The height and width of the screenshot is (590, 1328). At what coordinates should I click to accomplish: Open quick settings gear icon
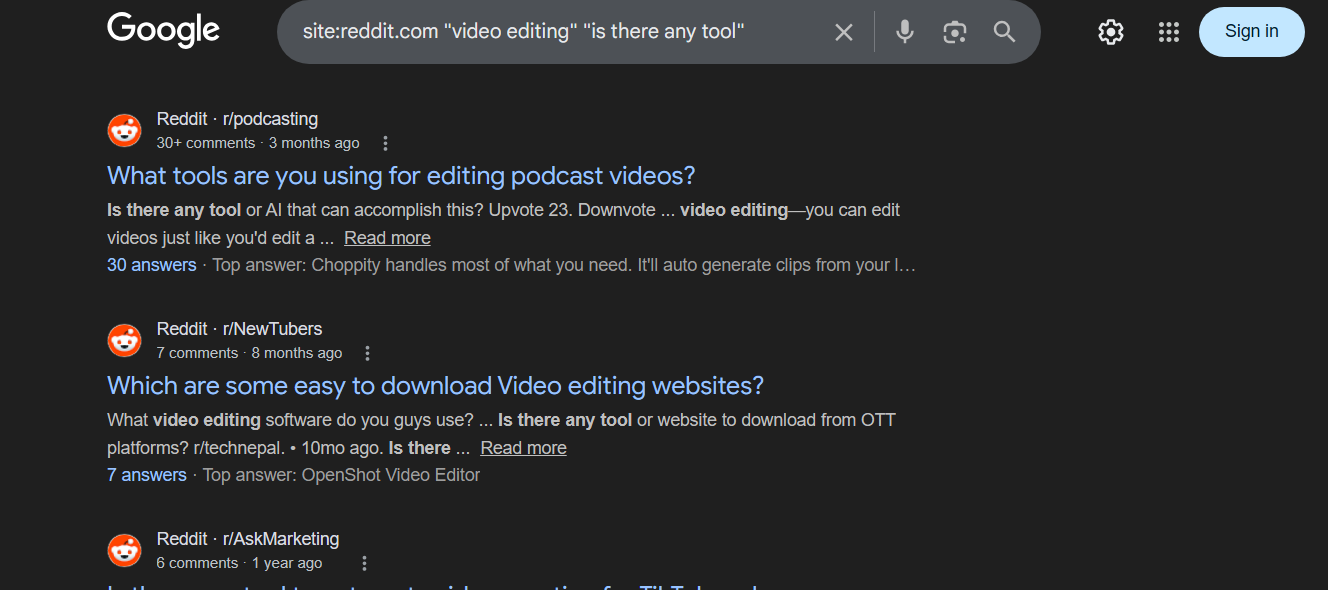pyautogui.click(x=1111, y=32)
